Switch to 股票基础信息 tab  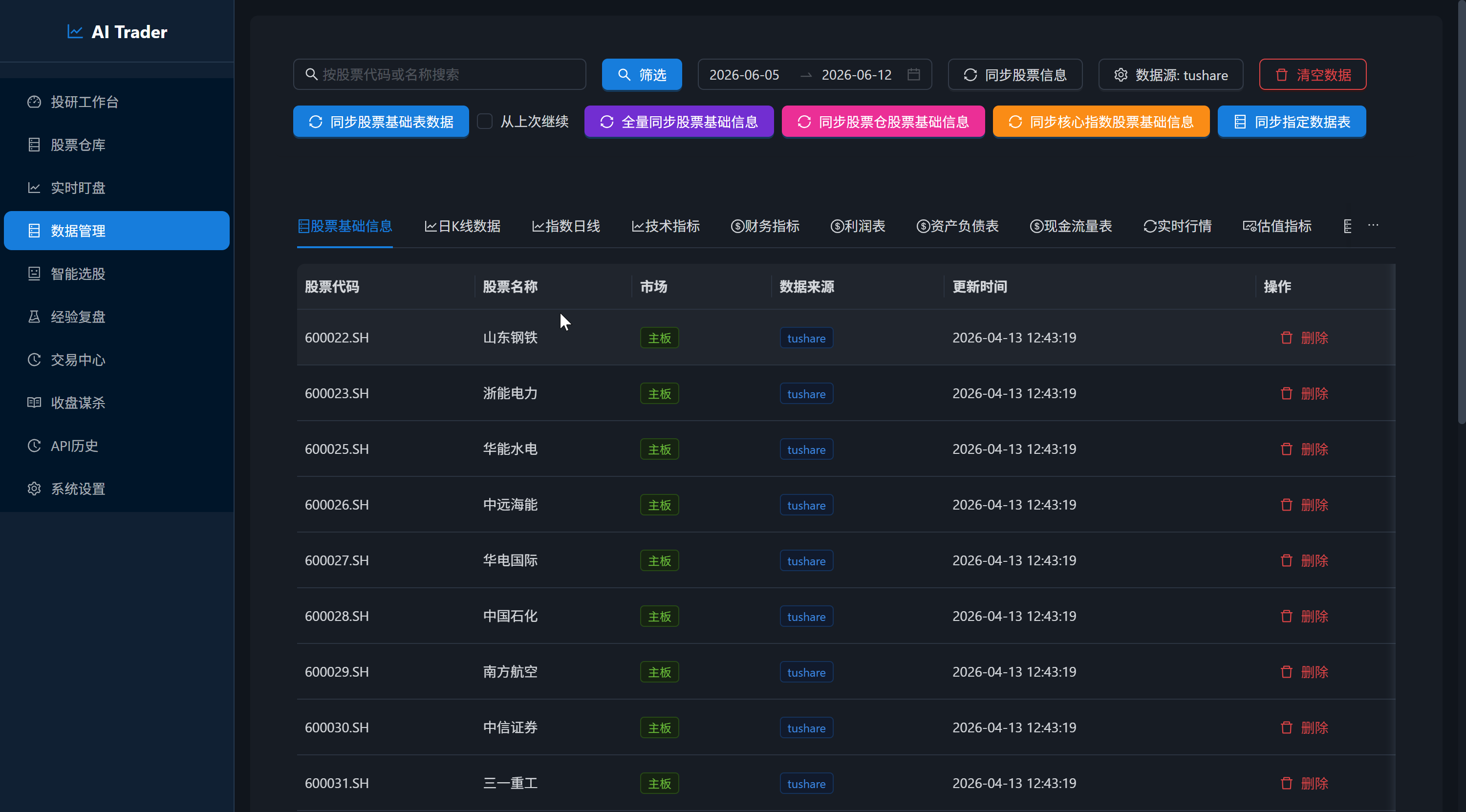(x=345, y=226)
